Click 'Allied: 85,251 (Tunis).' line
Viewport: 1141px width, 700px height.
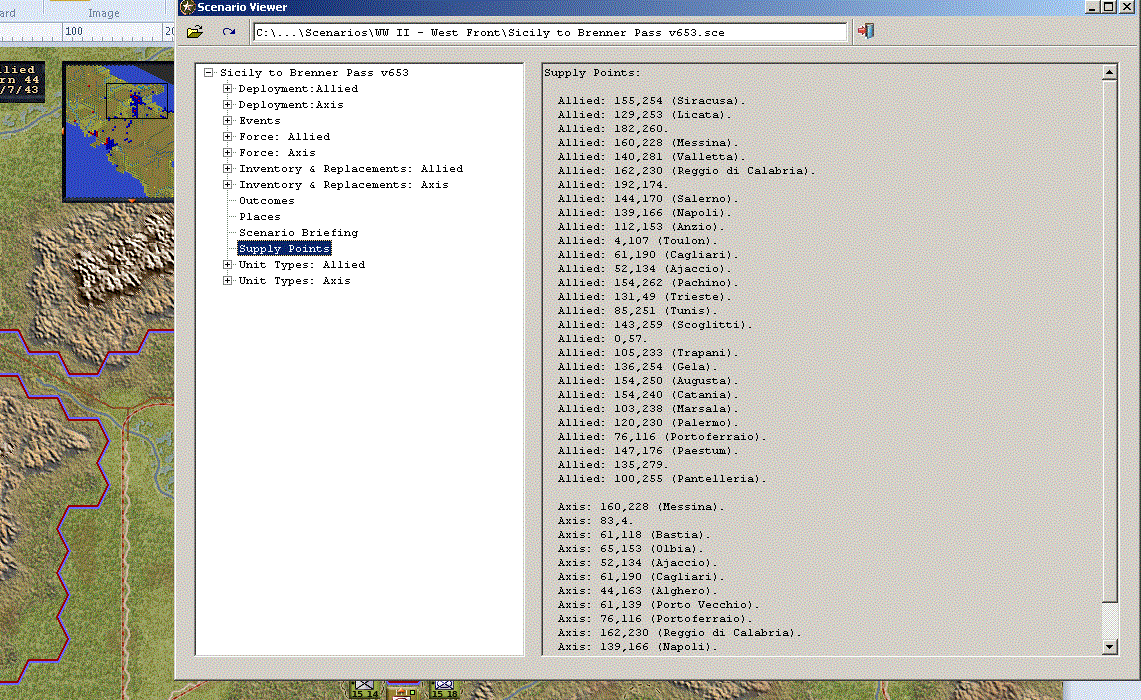(x=637, y=311)
